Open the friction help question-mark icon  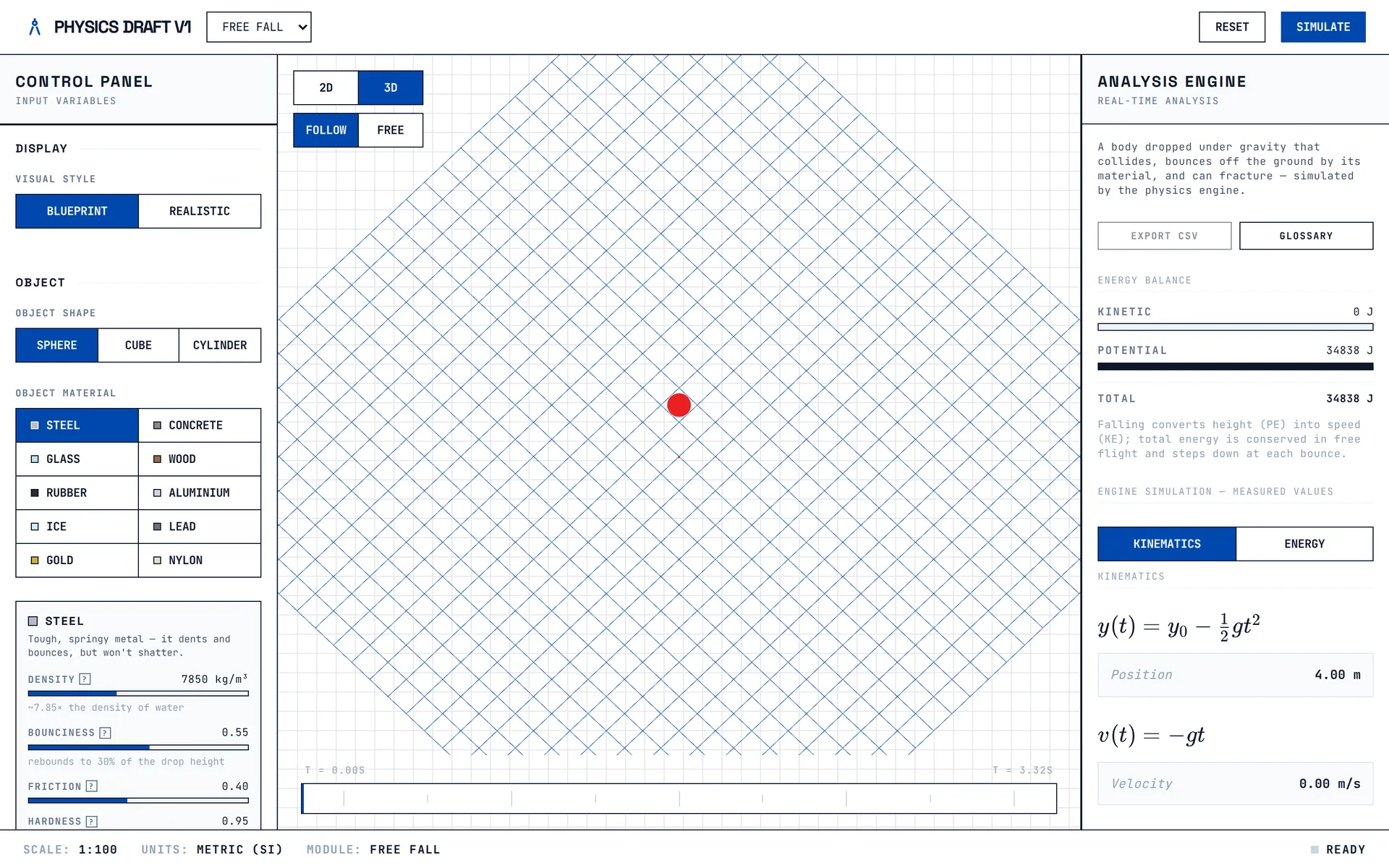[91, 786]
